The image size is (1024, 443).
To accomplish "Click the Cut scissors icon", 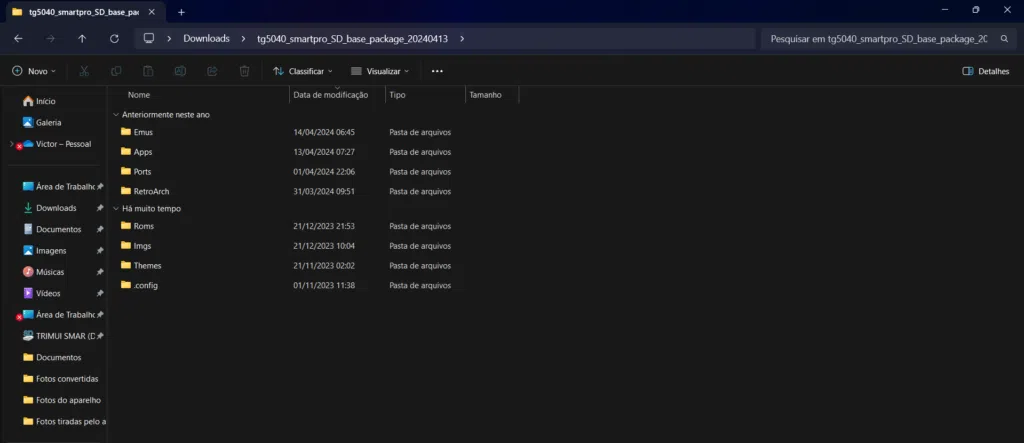I will click(x=84, y=72).
